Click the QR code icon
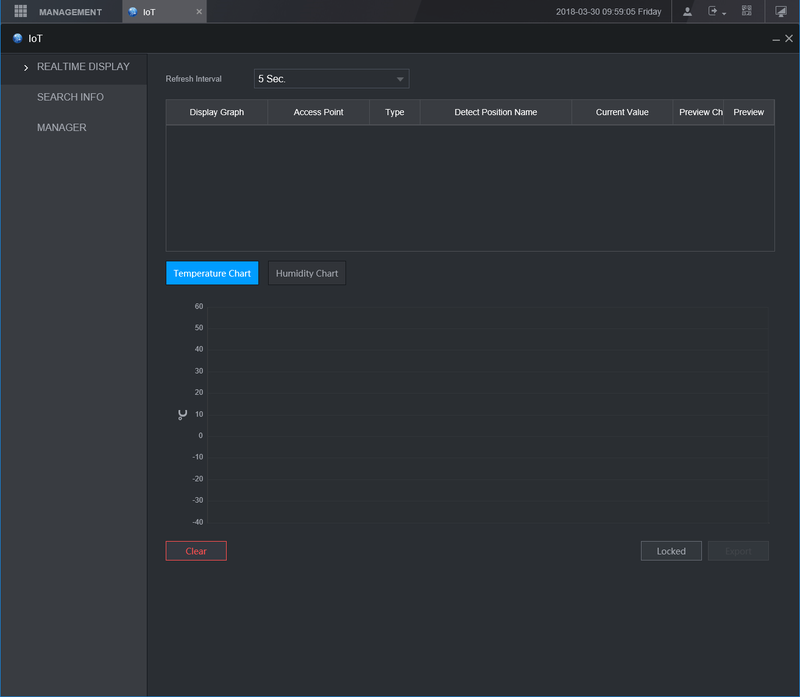 (x=746, y=11)
